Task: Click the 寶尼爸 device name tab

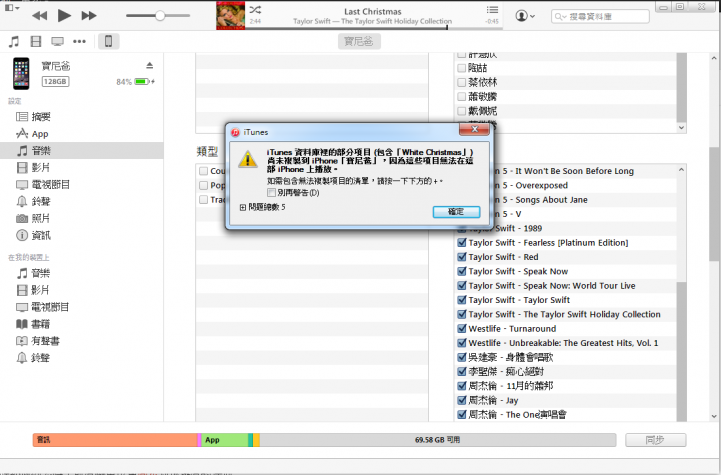Action: pyautogui.click(x=359, y=41)
